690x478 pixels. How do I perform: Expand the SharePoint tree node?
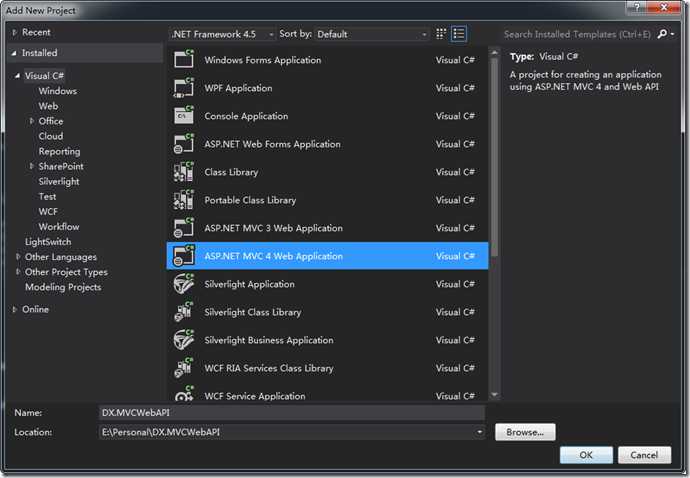32,166
